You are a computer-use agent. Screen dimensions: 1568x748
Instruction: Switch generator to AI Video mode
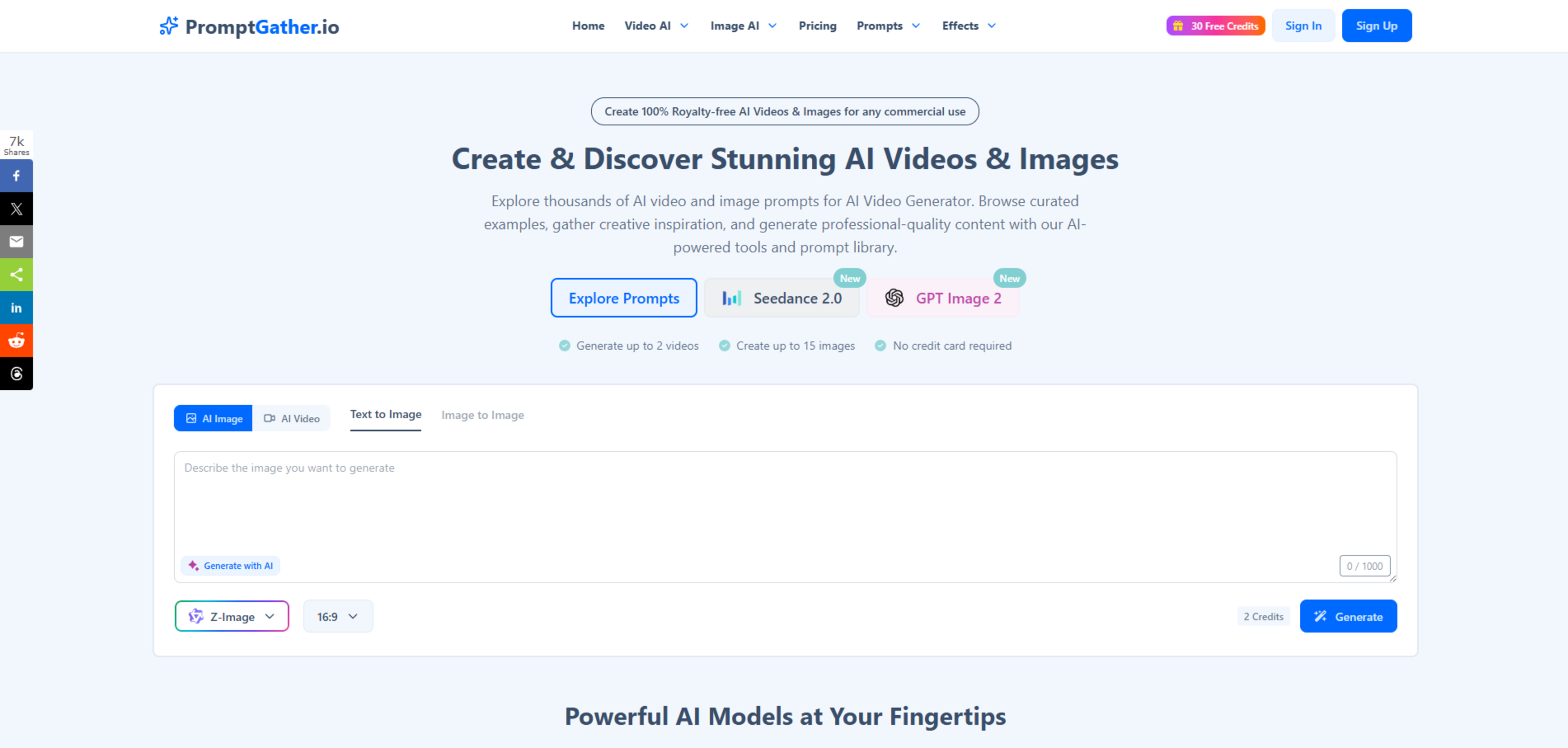(x=292, y=418)
